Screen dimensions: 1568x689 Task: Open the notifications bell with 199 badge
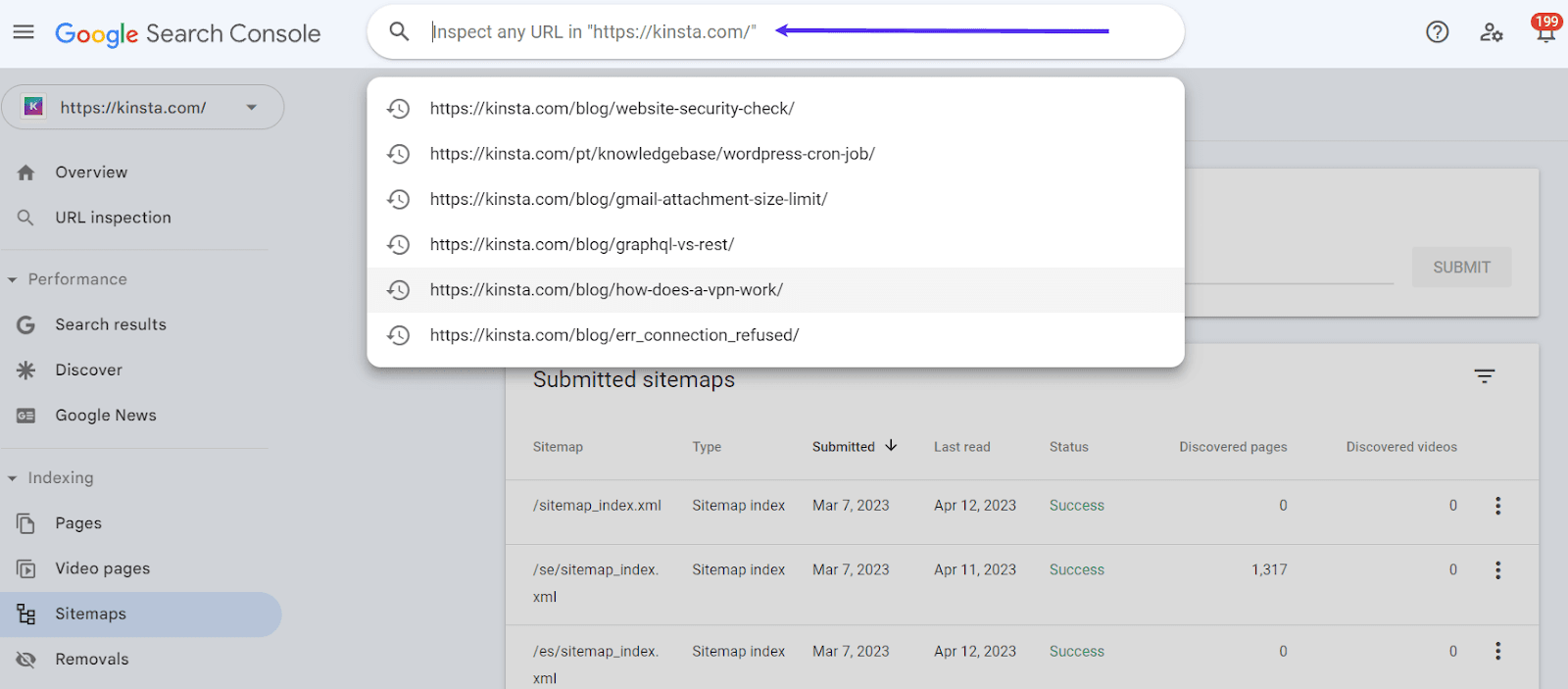(x=1544, y=32)
